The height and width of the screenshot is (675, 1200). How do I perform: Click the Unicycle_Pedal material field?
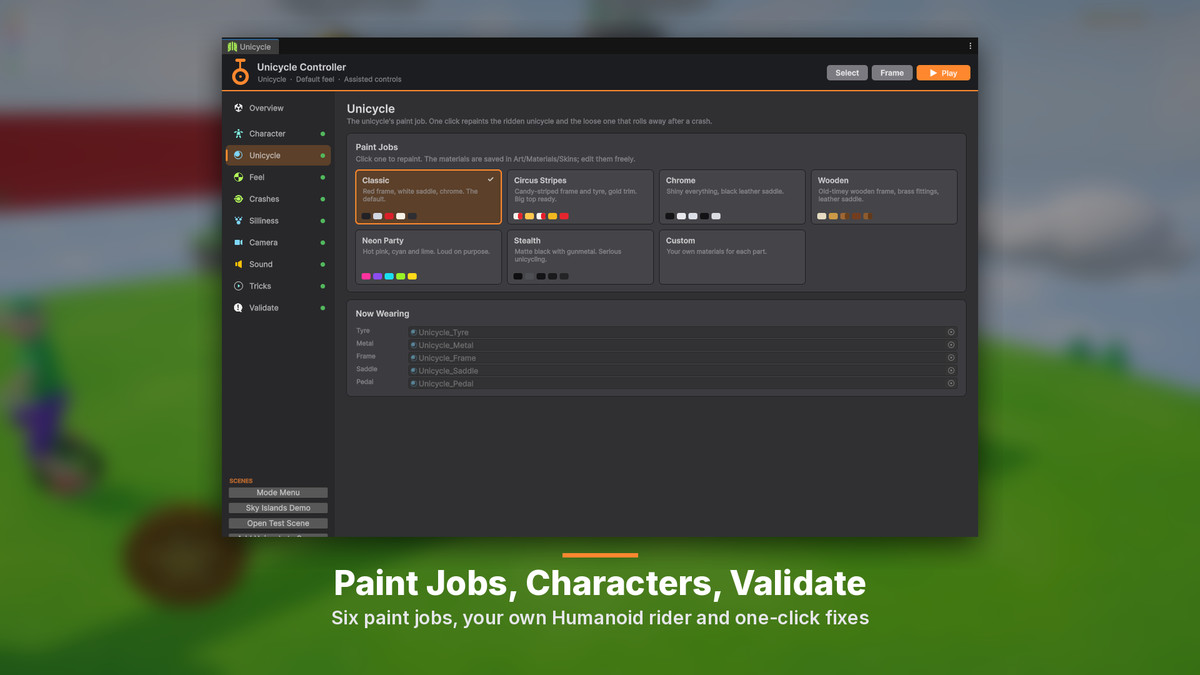(682, 383)
